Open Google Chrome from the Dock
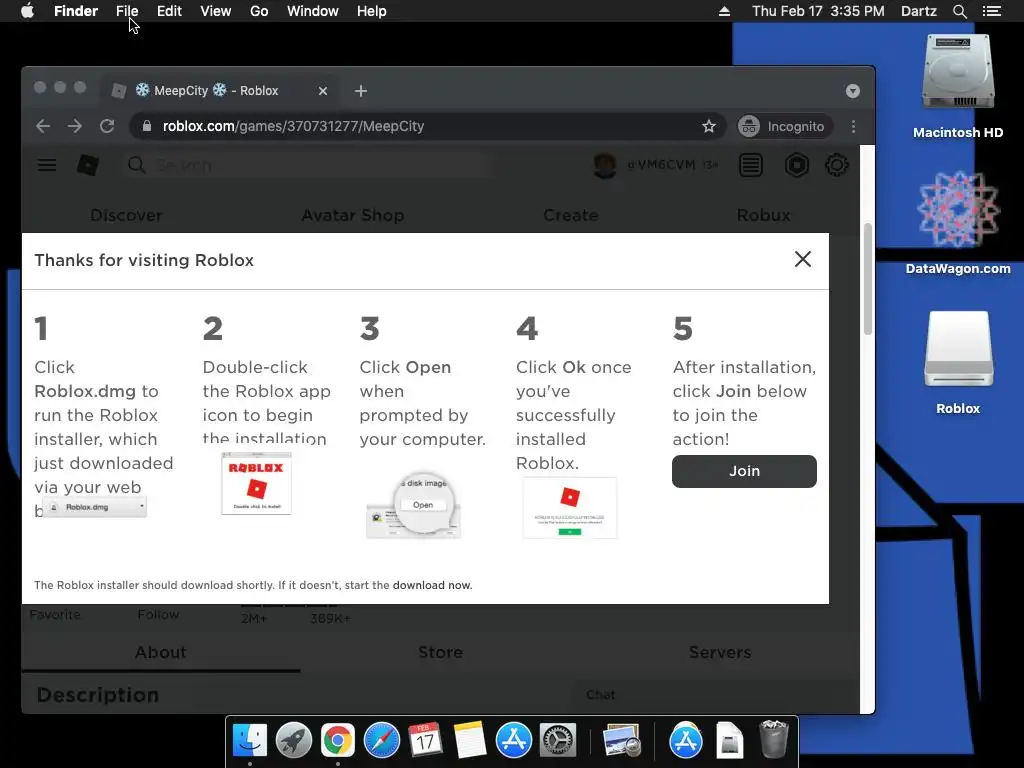The width and height of the screenshot is (1024, 768). click(338, 741)
